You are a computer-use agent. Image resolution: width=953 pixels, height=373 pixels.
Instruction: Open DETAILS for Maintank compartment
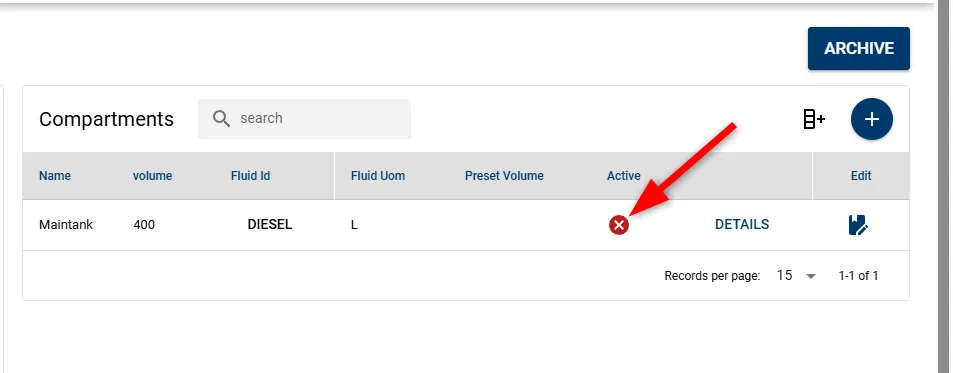pyautogui.click(x=741, y=224)
